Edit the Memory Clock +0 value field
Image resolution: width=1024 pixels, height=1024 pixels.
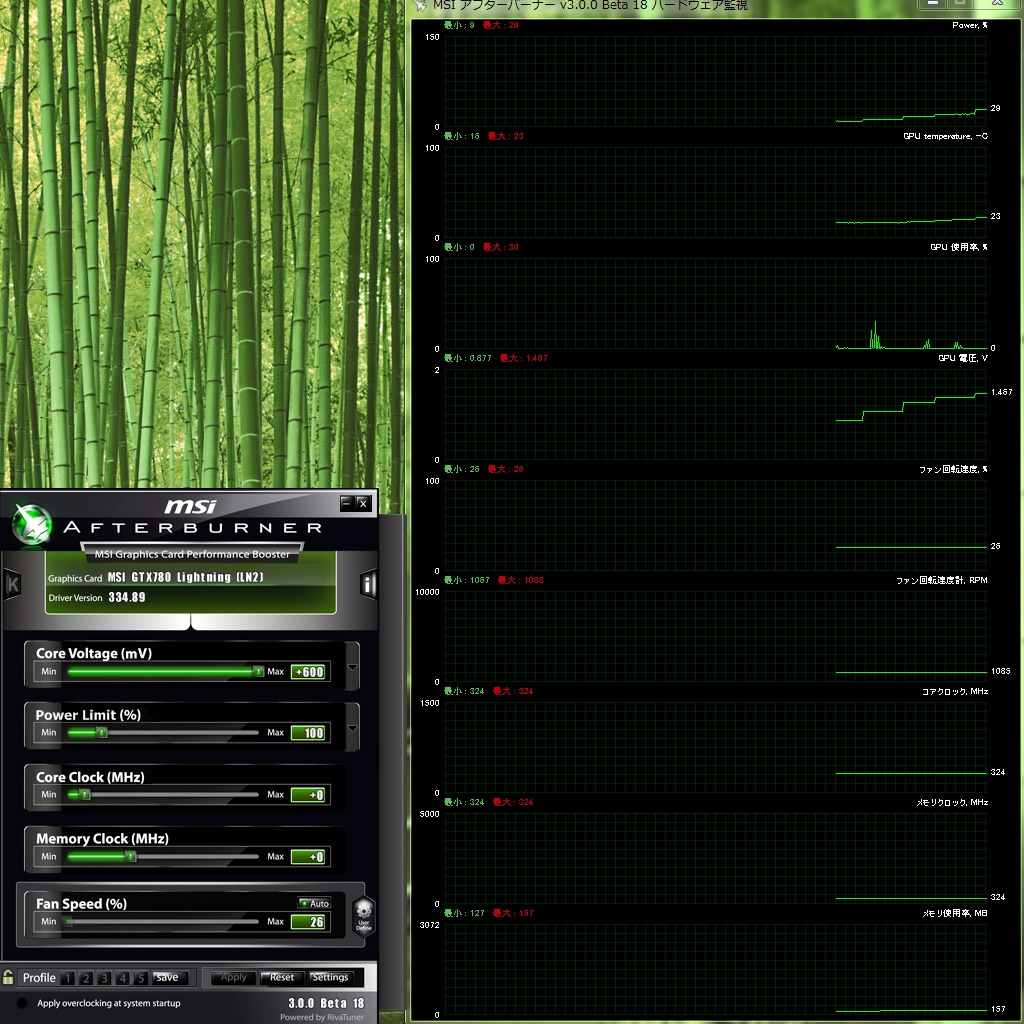pos(308,857)
